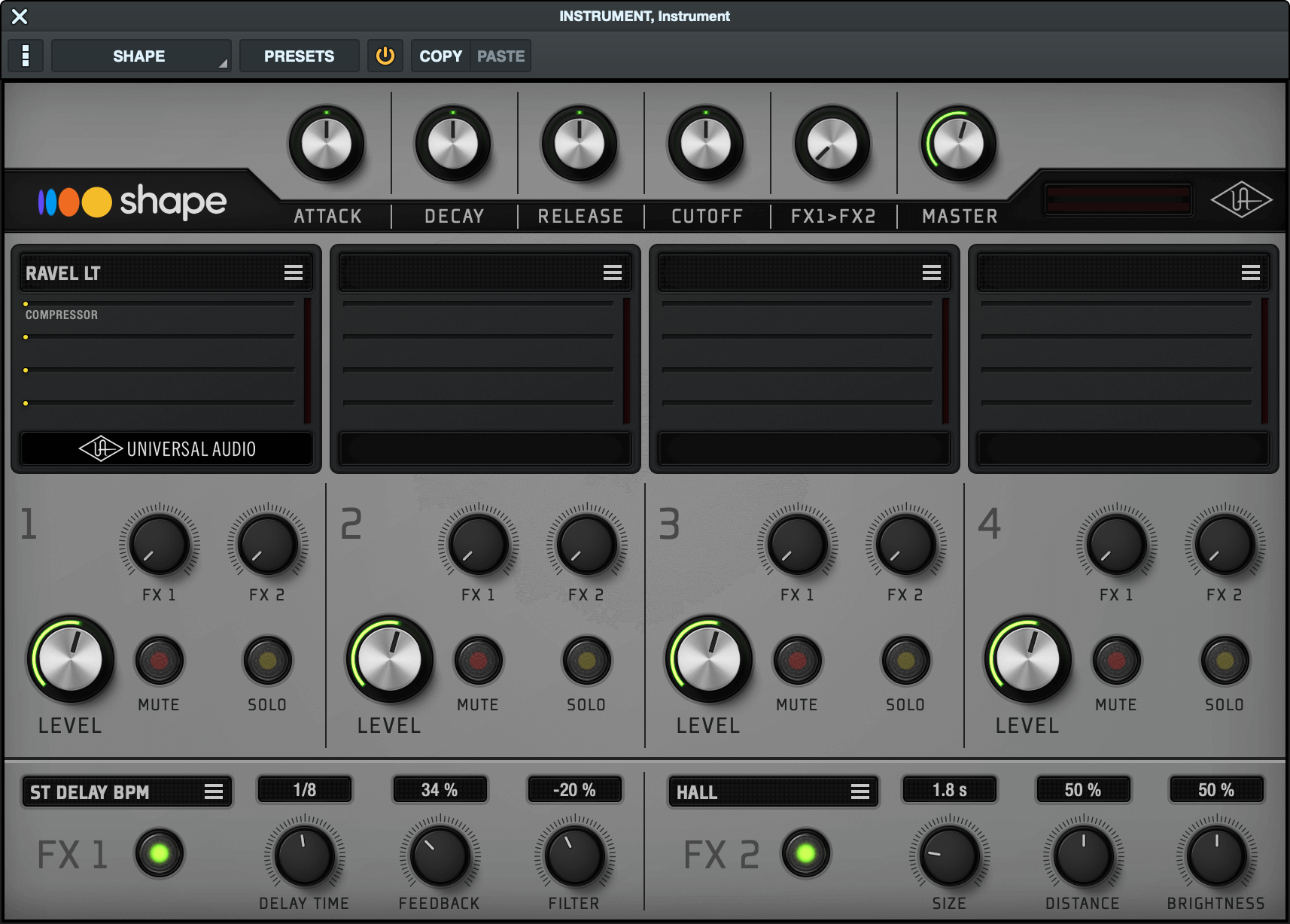Open the three-dot options menu
The height and width of the screenshot is (924, 1290).
pyautogui.click(x=26, y=56)
